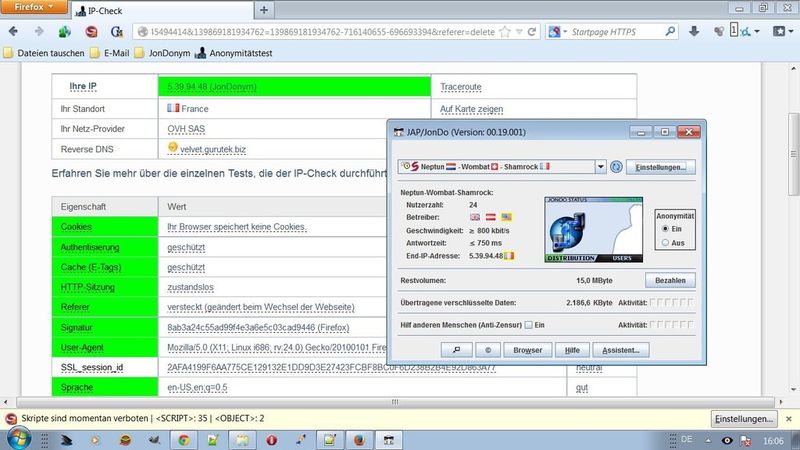This screenshot has height=450, width=800.
Task: Click the Bezahlen button
Action: pos(670,281)
